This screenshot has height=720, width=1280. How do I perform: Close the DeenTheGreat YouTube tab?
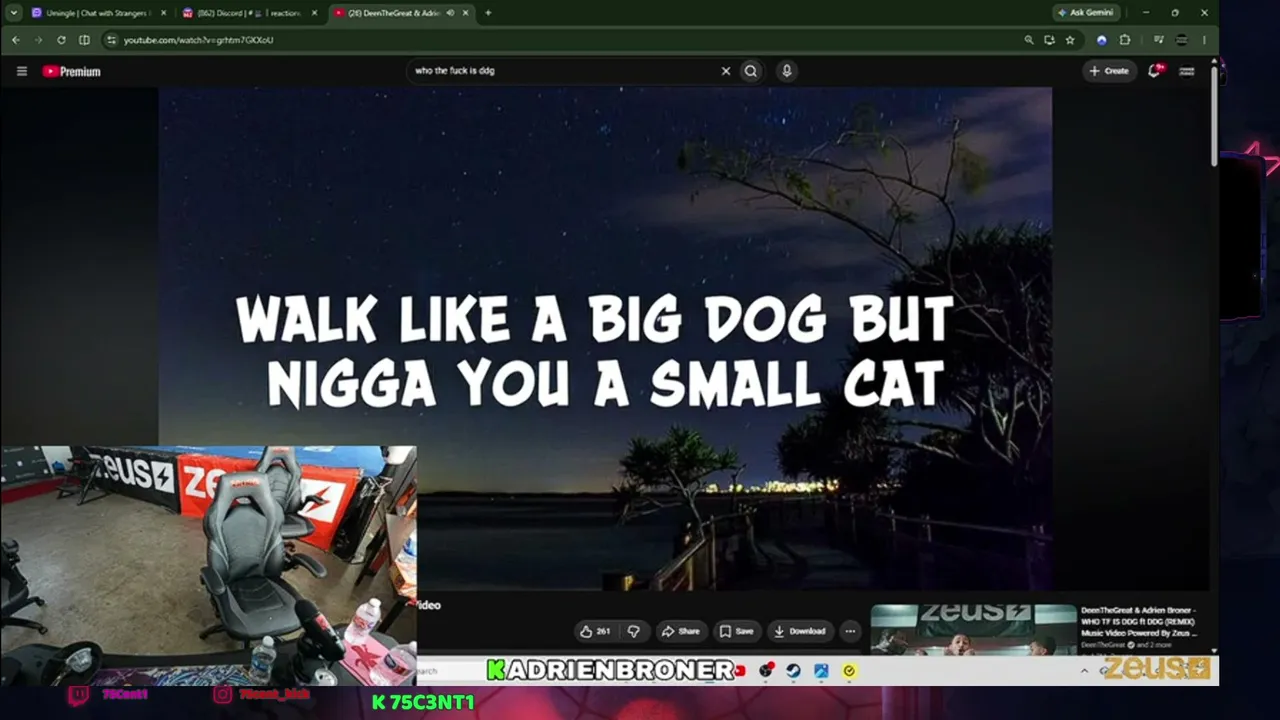(465, 13)
